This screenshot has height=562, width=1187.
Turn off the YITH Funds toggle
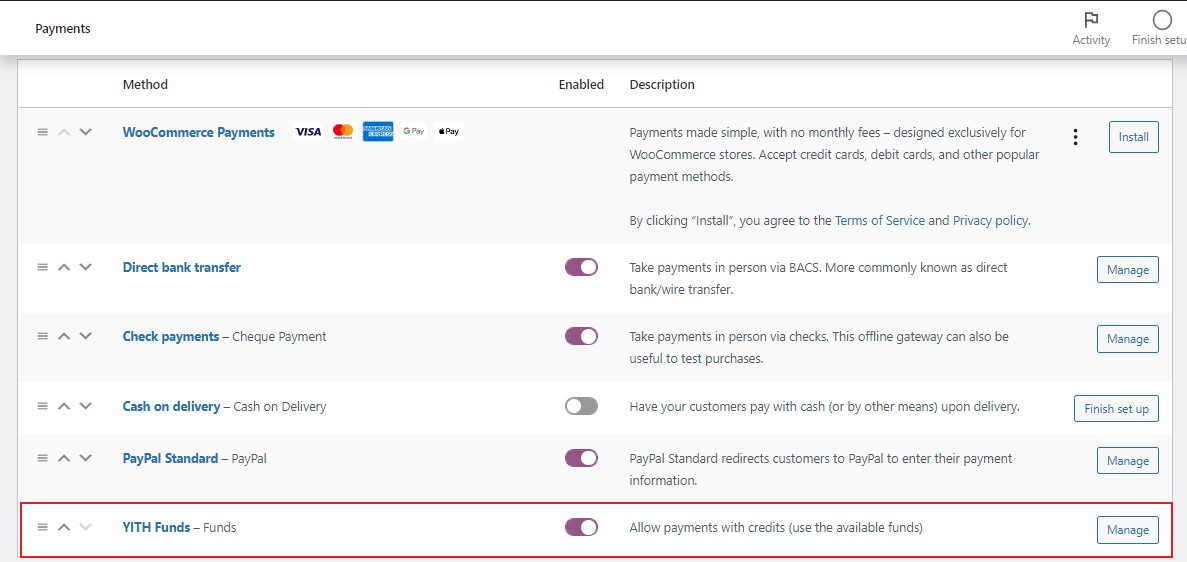[581, 527]
